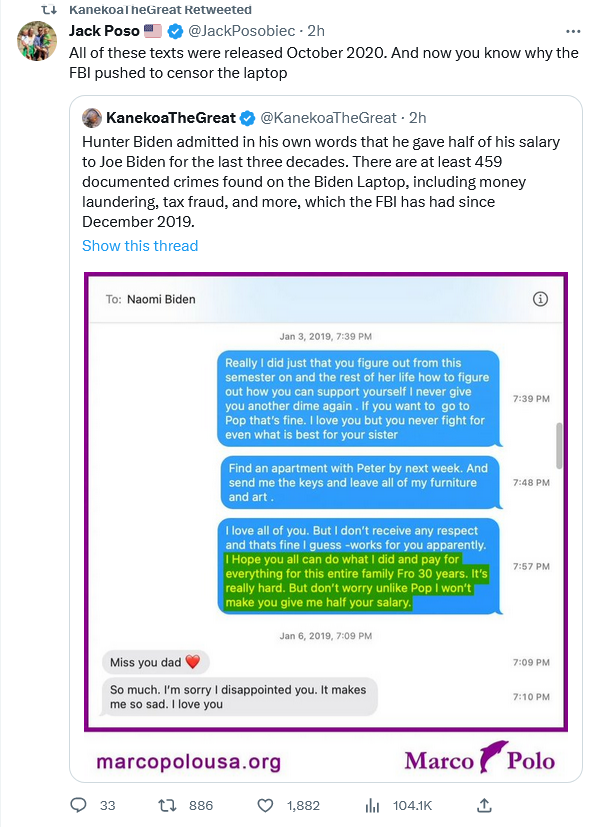Screen dimensions: 598x827
Task: Retweet using the retweet arrows icon
Action: (x=167, y=805)
